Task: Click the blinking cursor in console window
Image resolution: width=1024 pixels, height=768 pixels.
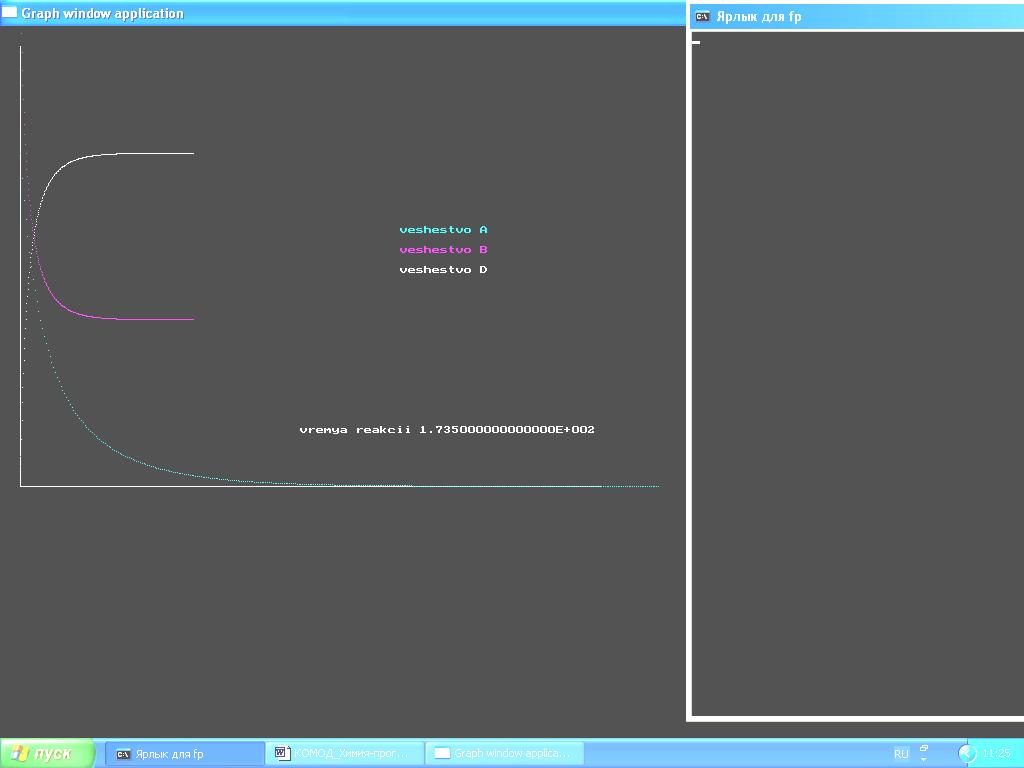Action: [696, 42]
